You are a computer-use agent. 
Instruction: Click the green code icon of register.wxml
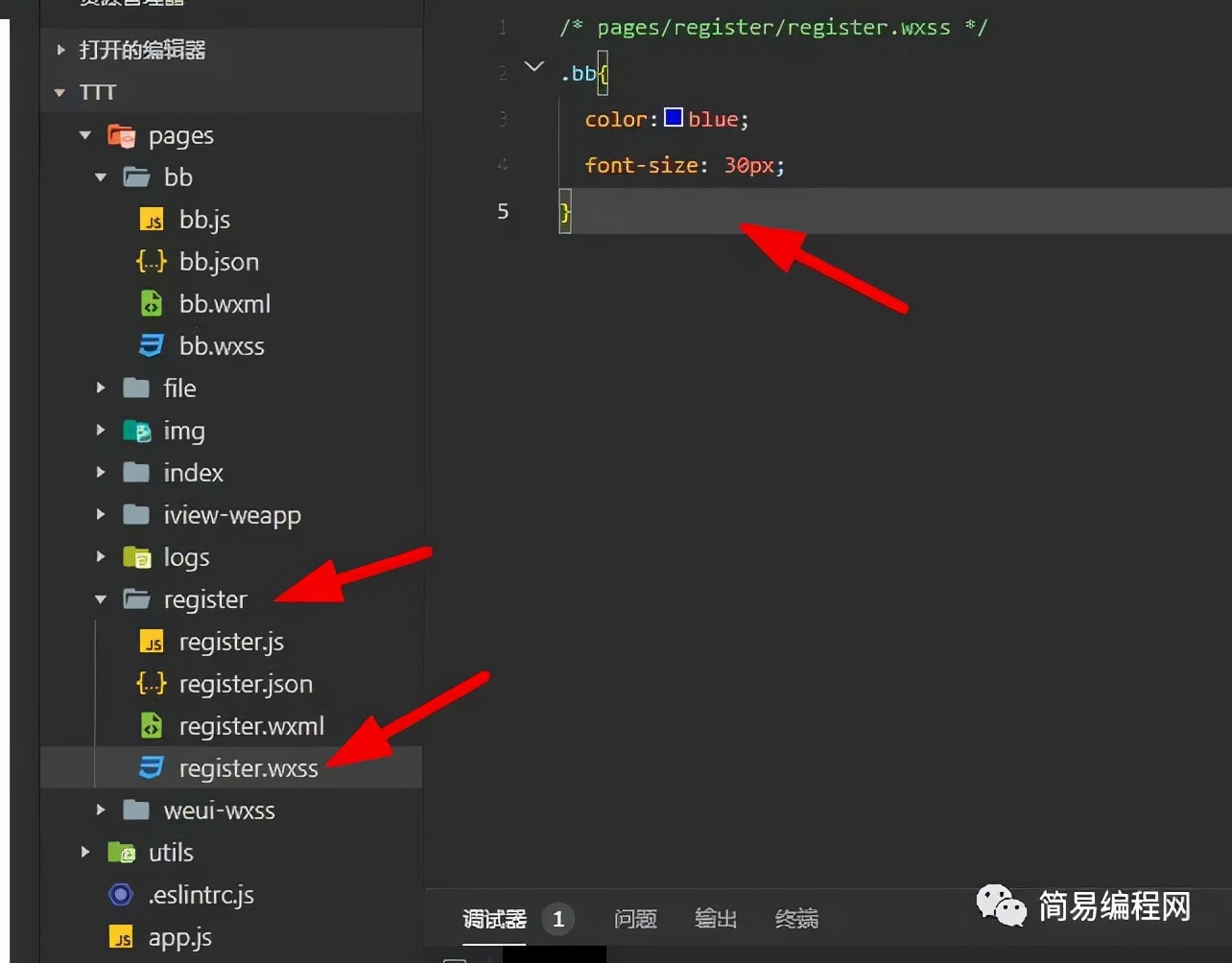152,726
